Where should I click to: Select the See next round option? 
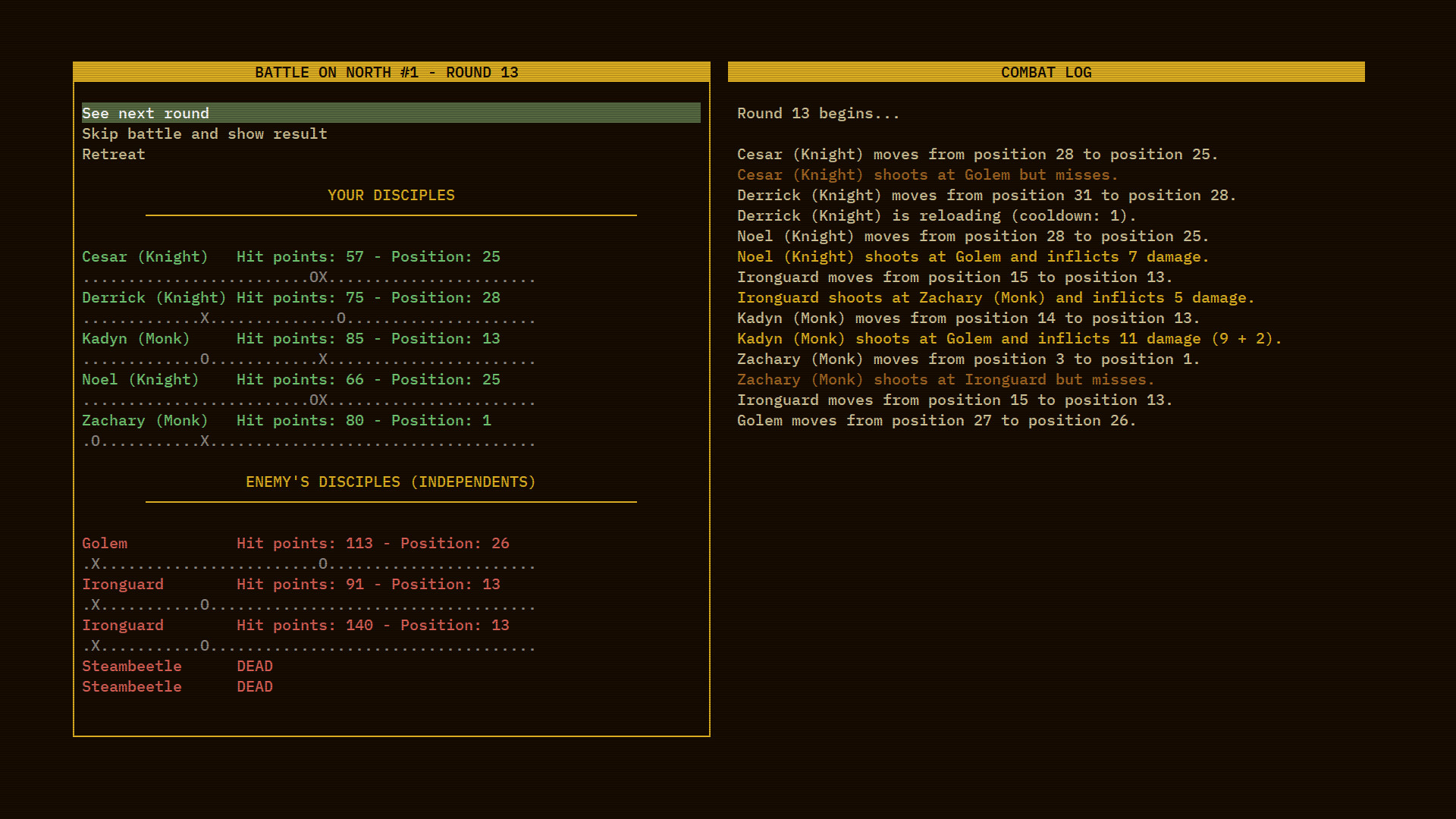(146, 113)
